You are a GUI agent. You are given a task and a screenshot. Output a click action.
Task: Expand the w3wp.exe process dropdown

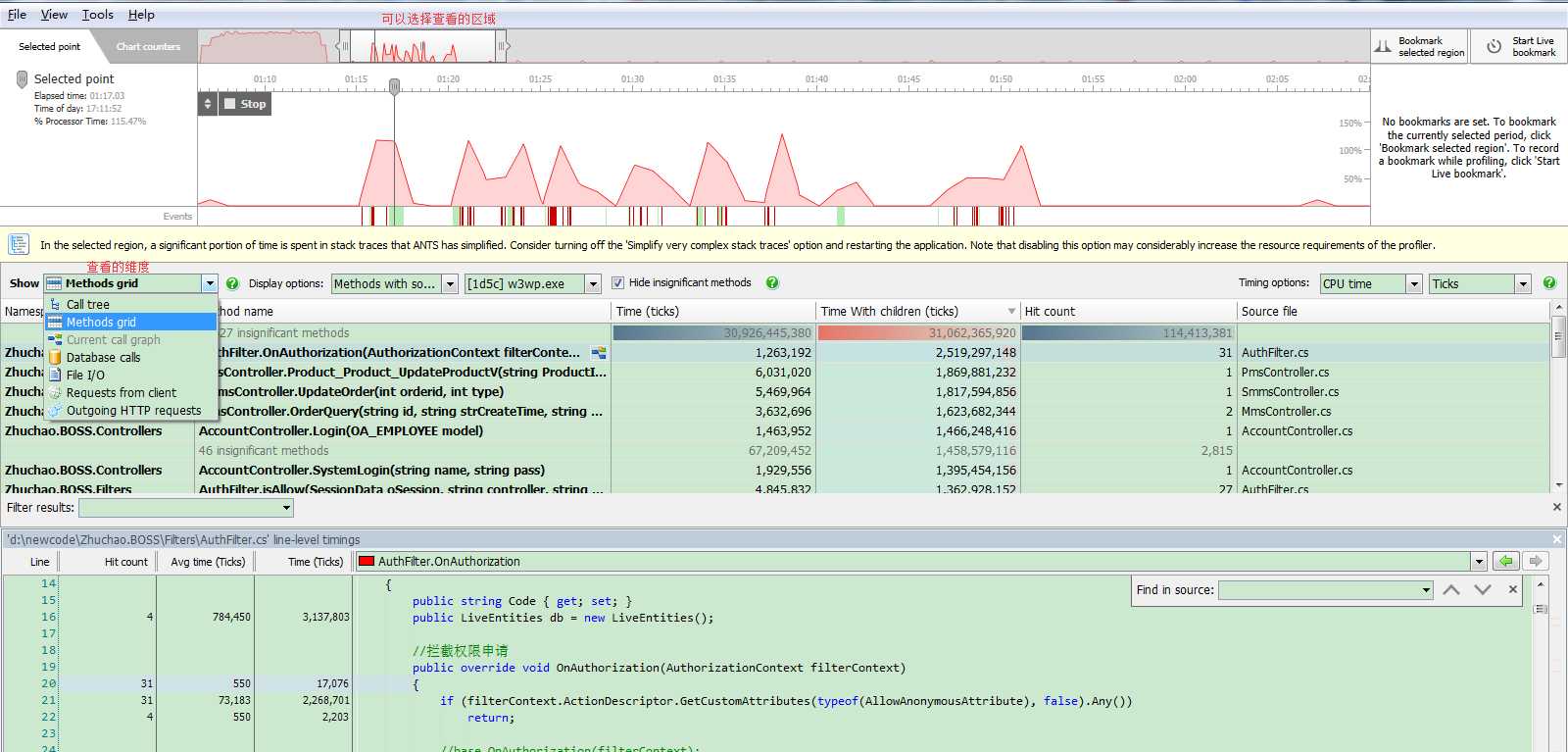(592, 284)
